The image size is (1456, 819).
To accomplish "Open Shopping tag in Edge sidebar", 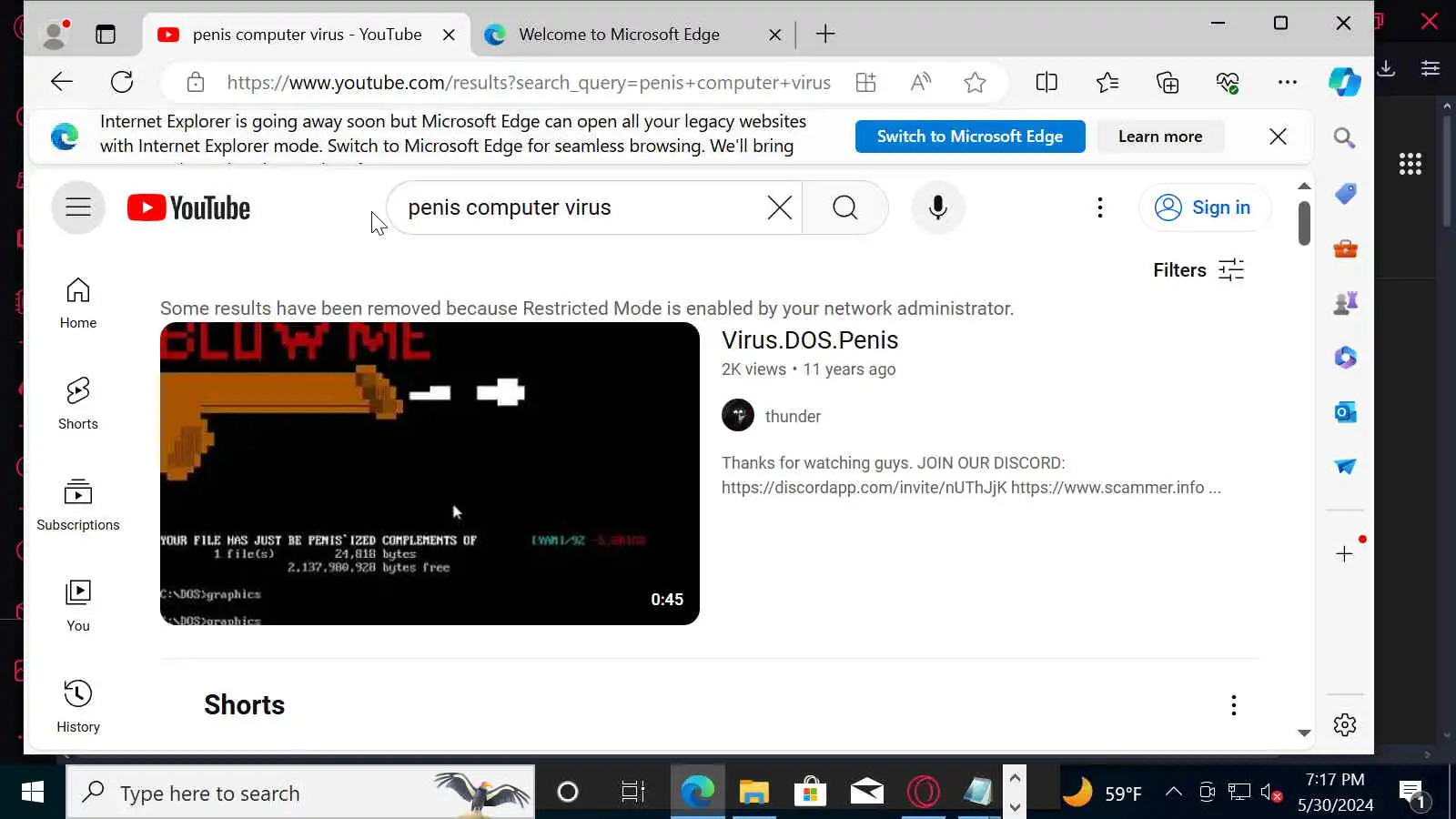I will 1345,193.
